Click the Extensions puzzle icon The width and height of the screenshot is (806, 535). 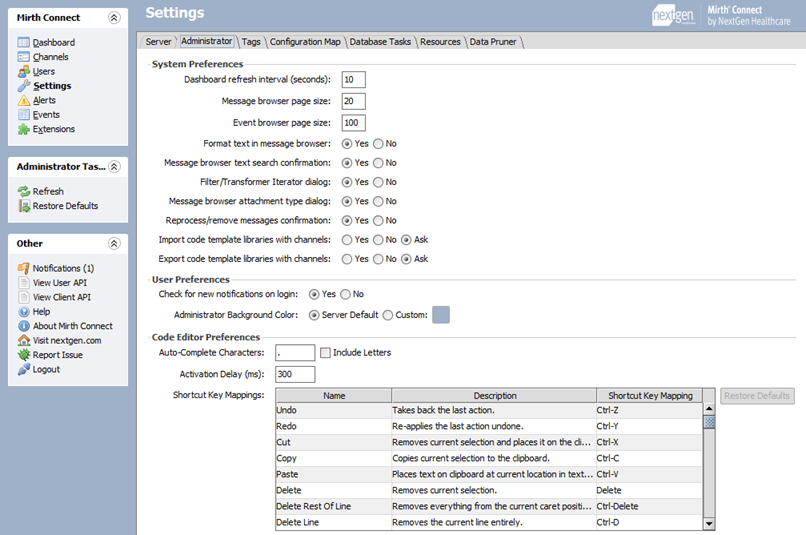pos(24,129)
